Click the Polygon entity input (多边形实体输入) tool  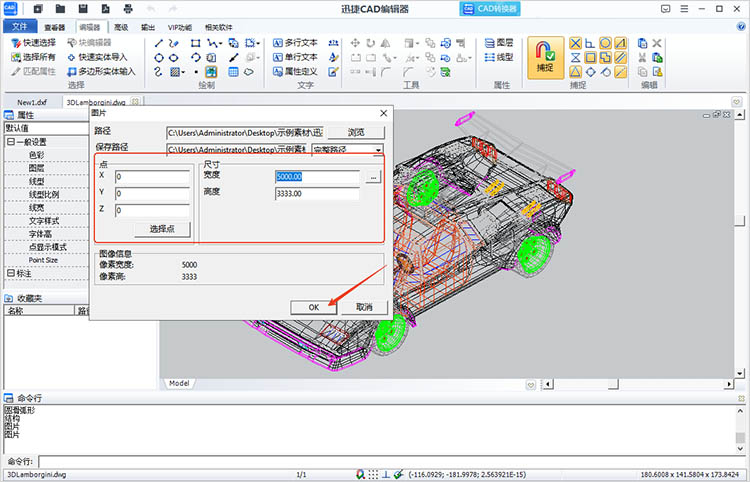pos(101,72)
